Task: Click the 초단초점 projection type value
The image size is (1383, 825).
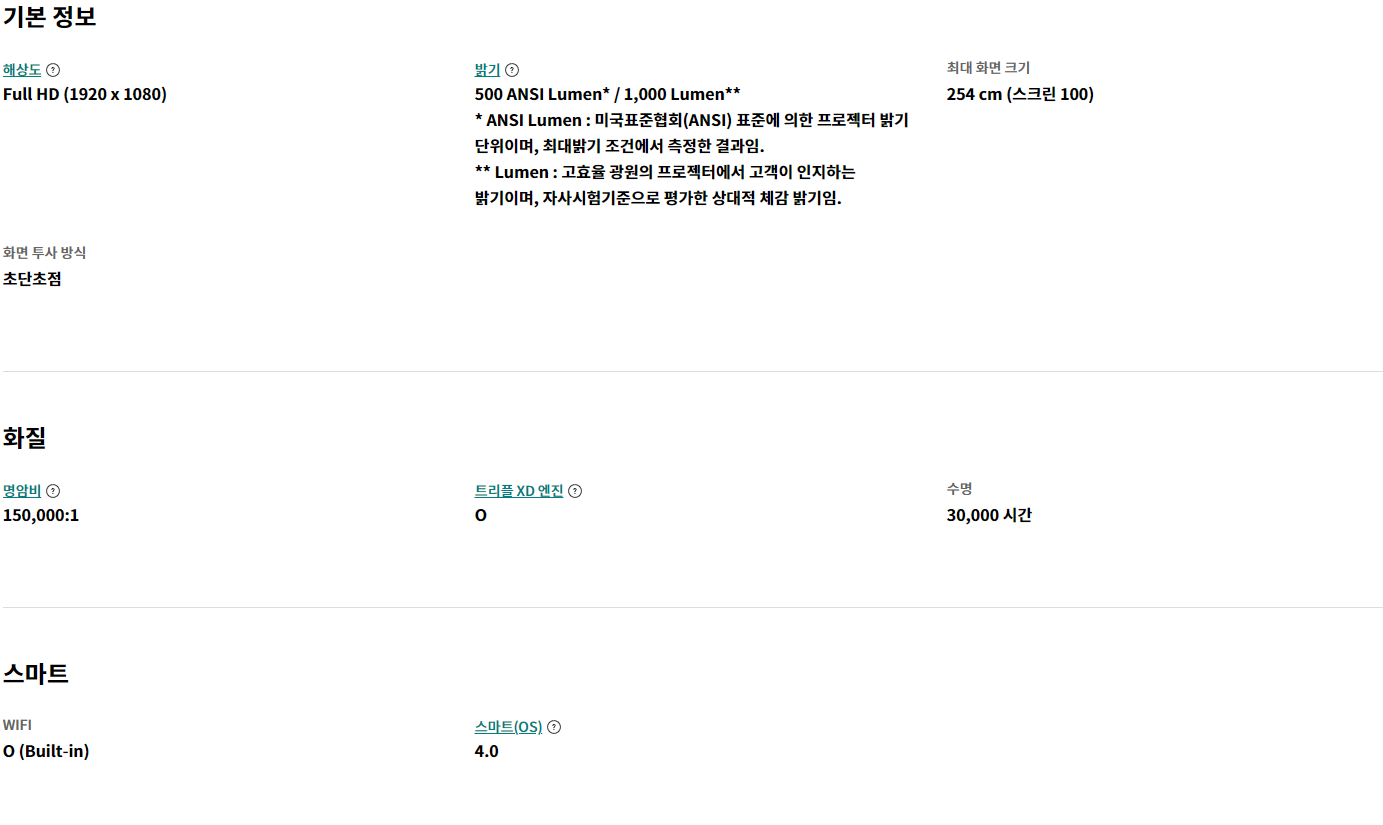Action: point(32,279)
